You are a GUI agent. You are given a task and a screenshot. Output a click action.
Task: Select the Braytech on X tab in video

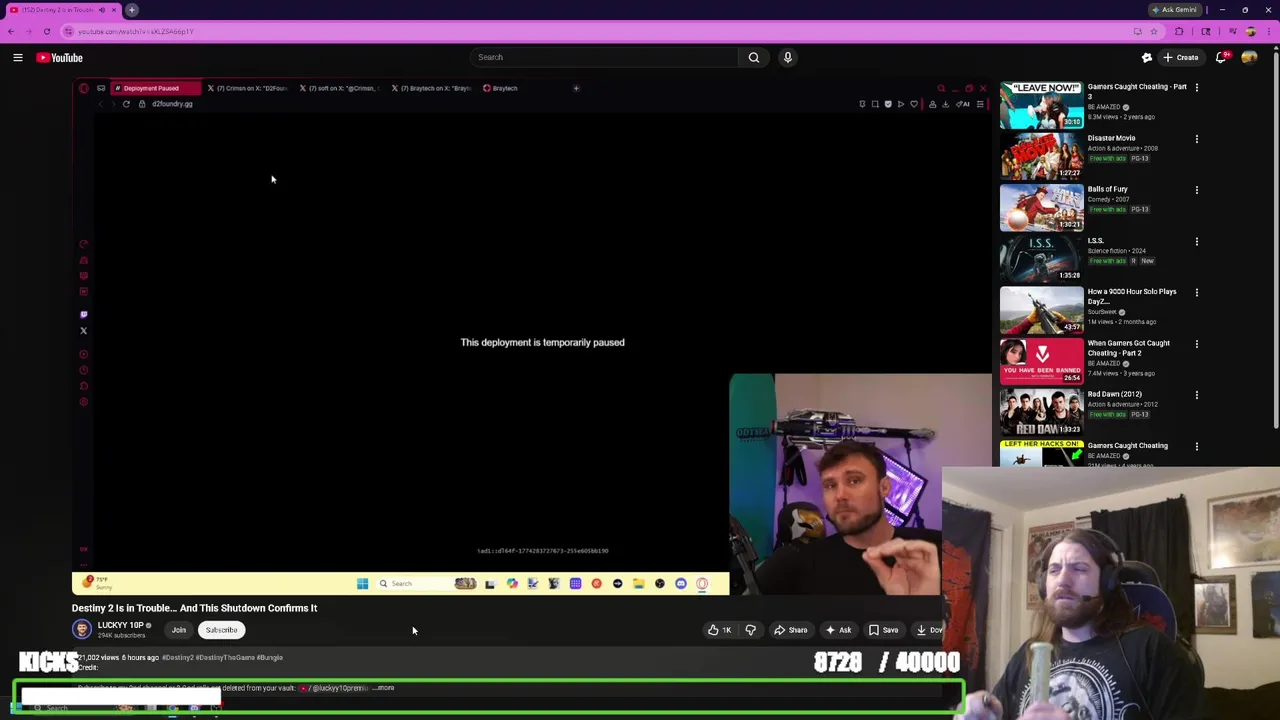click(431, 88)
